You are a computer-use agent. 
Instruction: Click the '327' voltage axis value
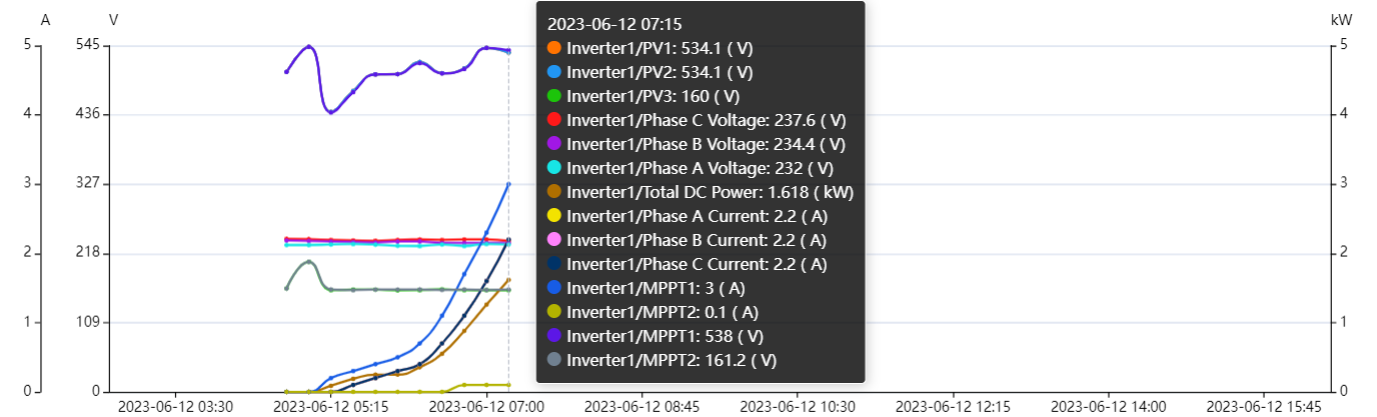click(x=86, y=184)
